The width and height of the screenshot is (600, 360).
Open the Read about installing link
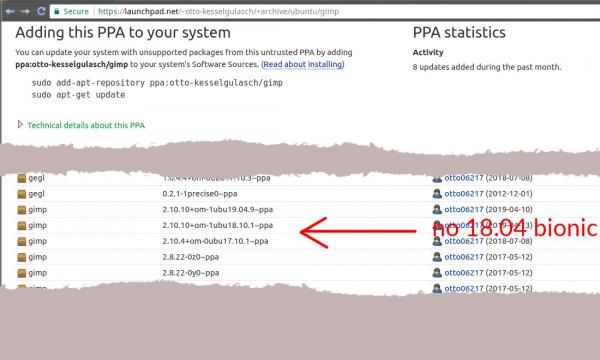pyautogui.click(x=303, y=64)
